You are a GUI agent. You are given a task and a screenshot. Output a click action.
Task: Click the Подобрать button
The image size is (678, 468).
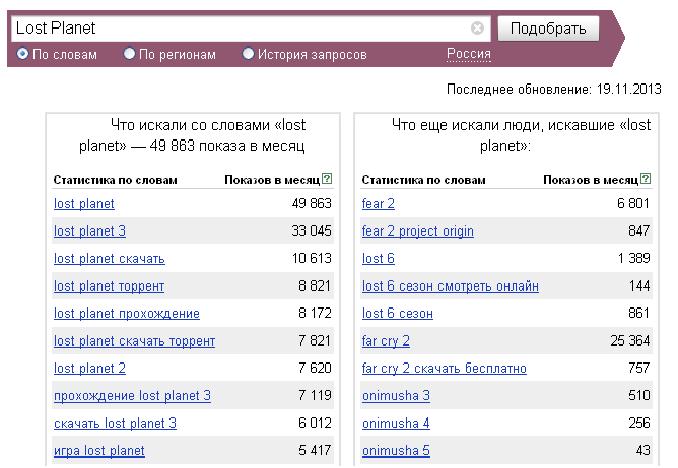(548, 29)
